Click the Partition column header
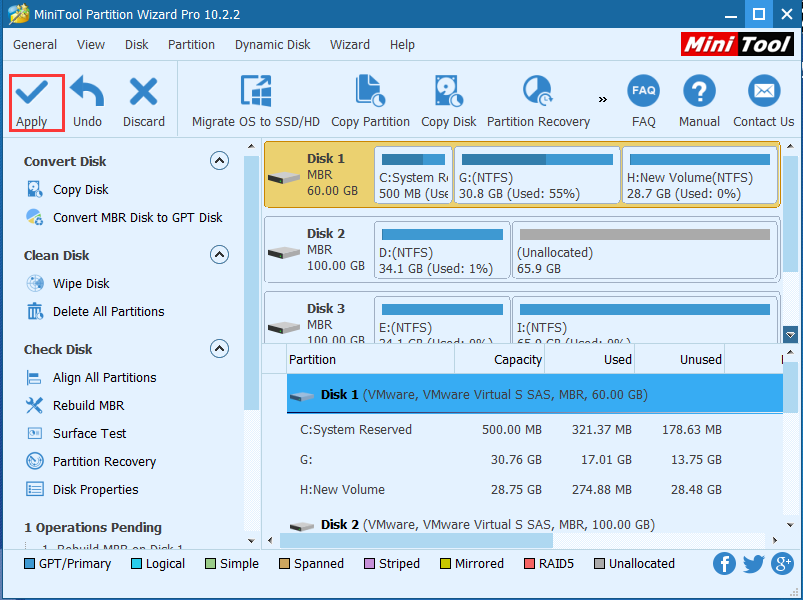Viewport: 803px width, 600px height. point(370,359)
